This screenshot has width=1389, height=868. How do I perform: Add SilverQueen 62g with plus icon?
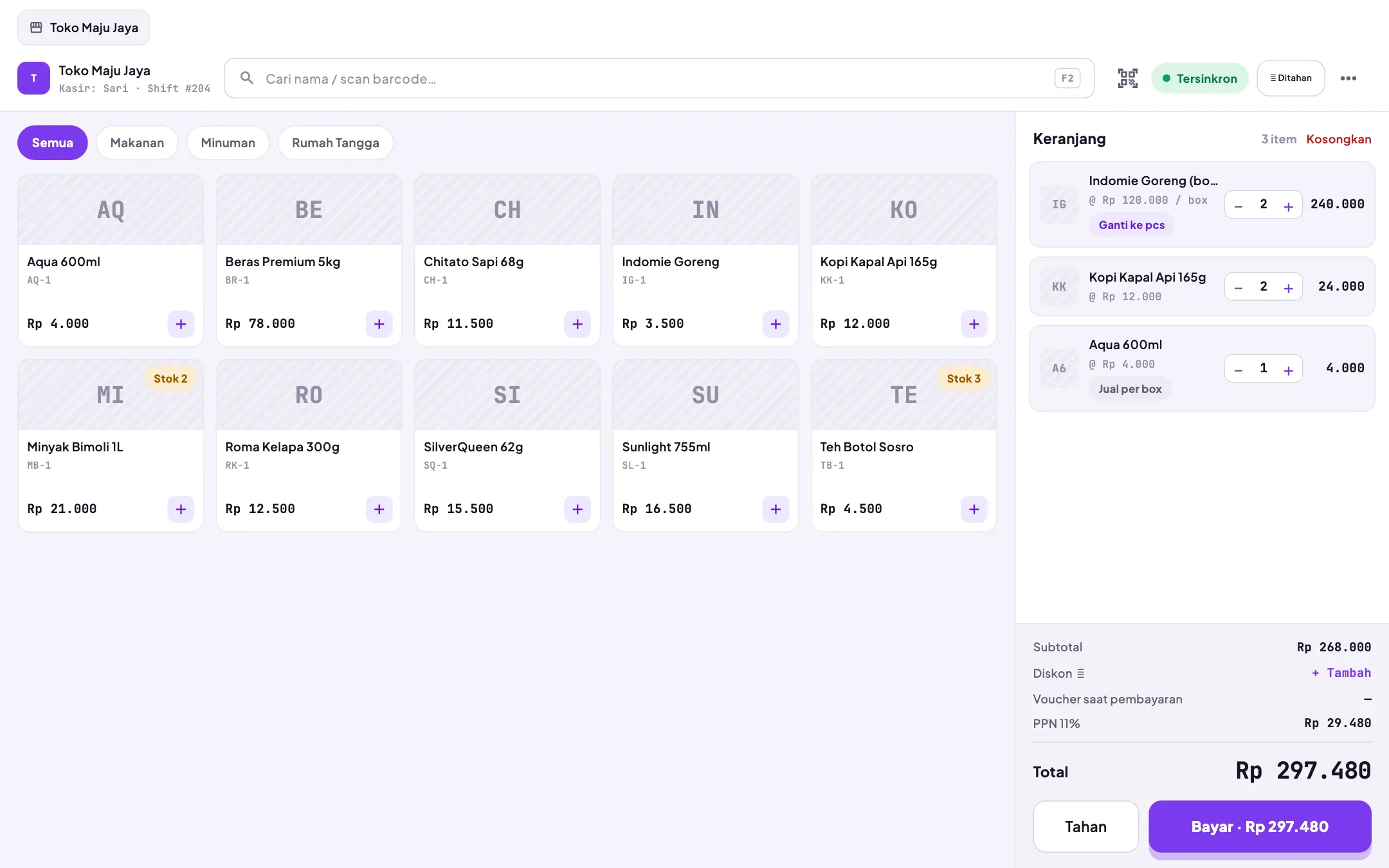[x=577, y=509]
